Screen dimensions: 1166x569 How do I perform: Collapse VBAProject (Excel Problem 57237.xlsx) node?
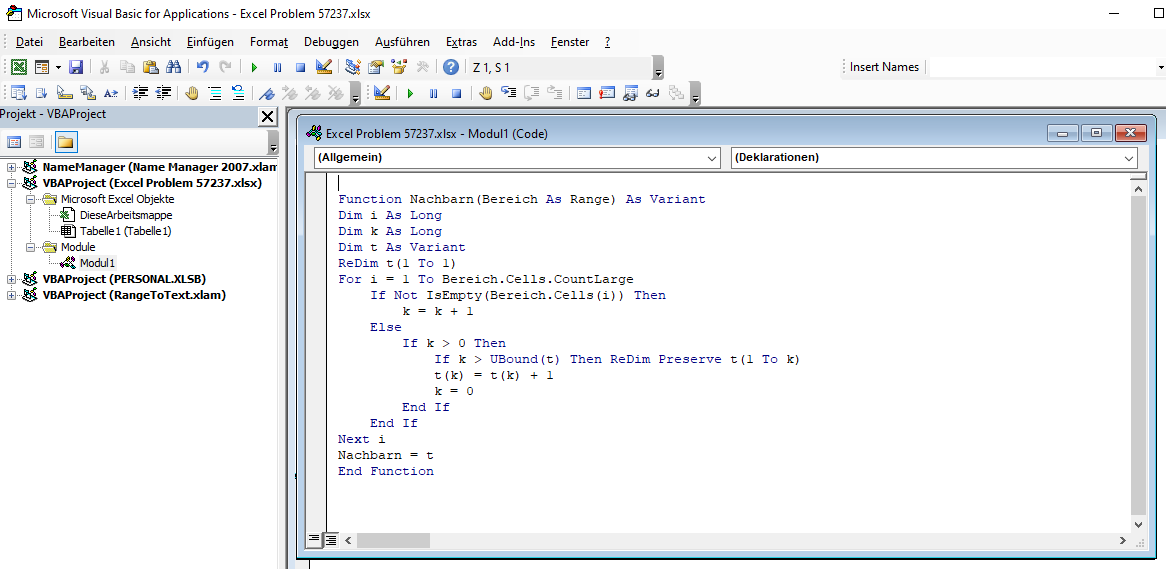11,183
